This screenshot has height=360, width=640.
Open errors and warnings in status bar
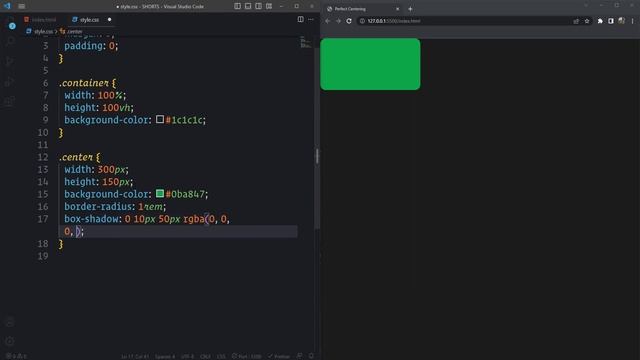click(16, 356)
